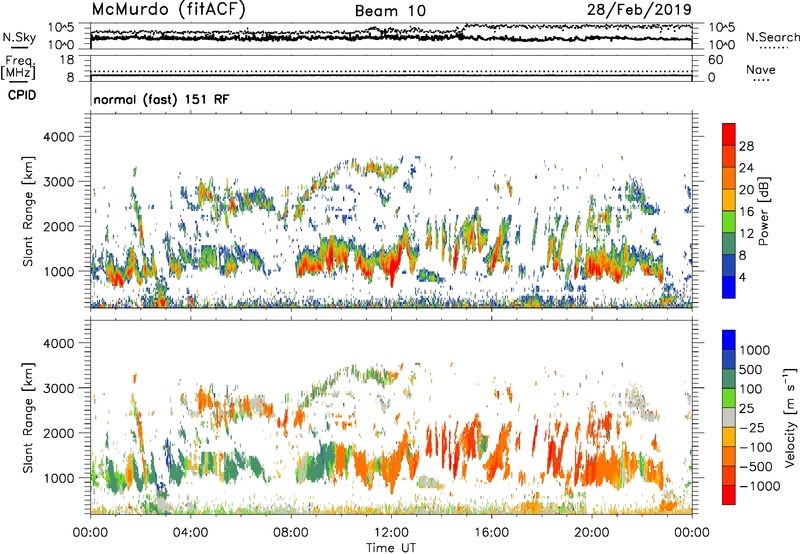
Task: Click the right 10^0 tick on the noise panel
Action: click(x=721, y=45)
